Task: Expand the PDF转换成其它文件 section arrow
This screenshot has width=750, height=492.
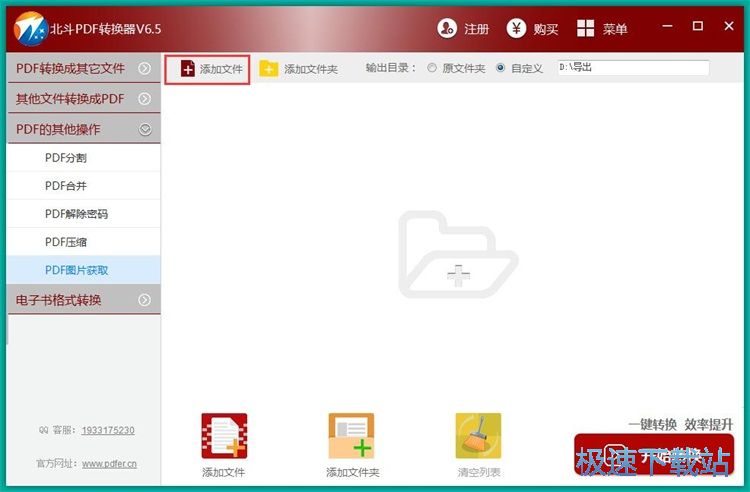Action: tap(144, 68)
